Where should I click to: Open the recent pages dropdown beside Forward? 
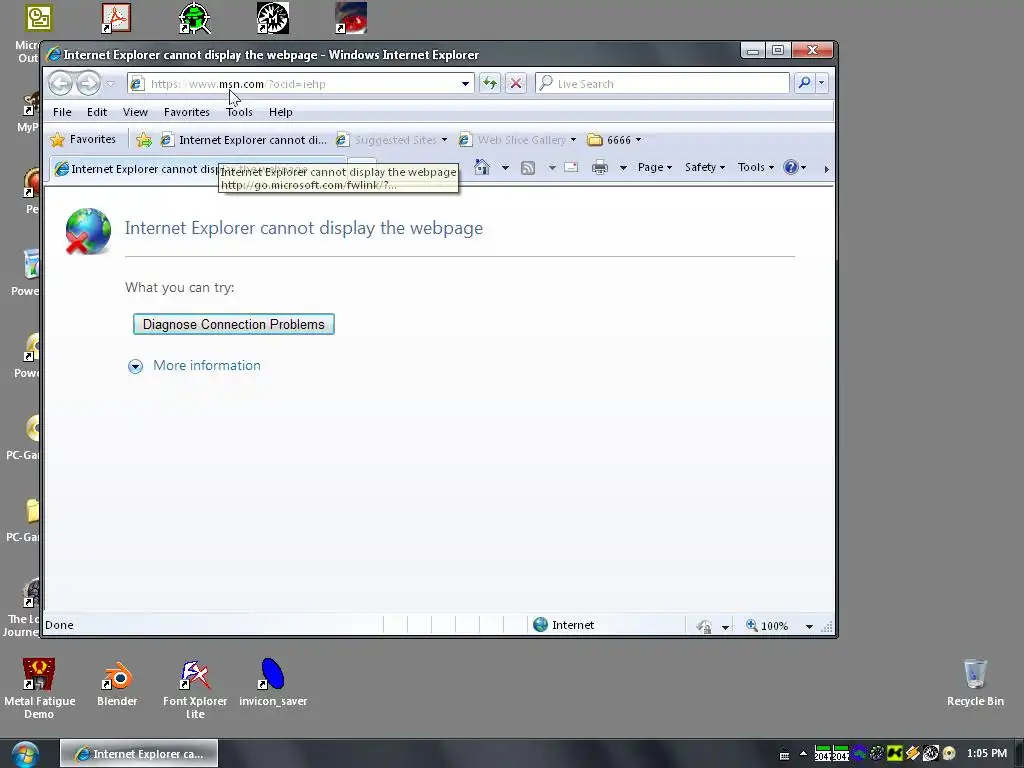(x=110, y=84)
